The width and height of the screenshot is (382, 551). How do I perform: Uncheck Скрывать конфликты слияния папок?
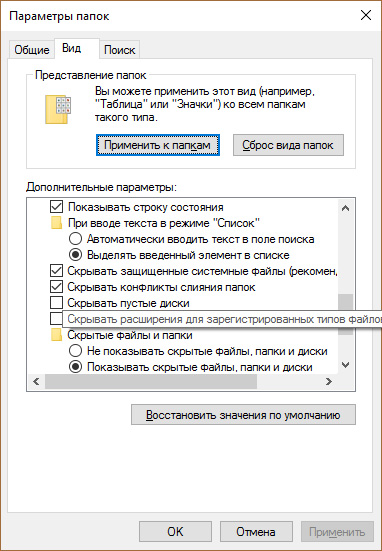(56, 287)
